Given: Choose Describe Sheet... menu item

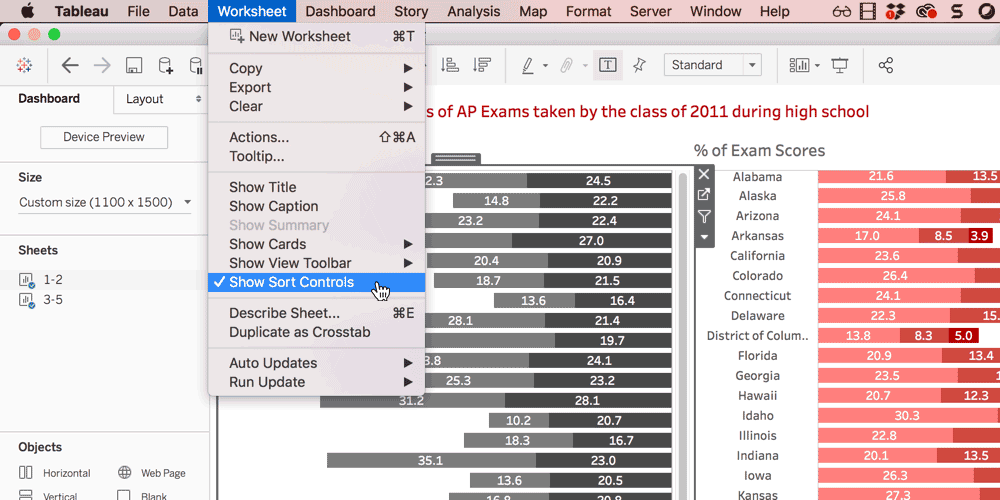Looking at the screenshot, I should [x=316, y=313].
